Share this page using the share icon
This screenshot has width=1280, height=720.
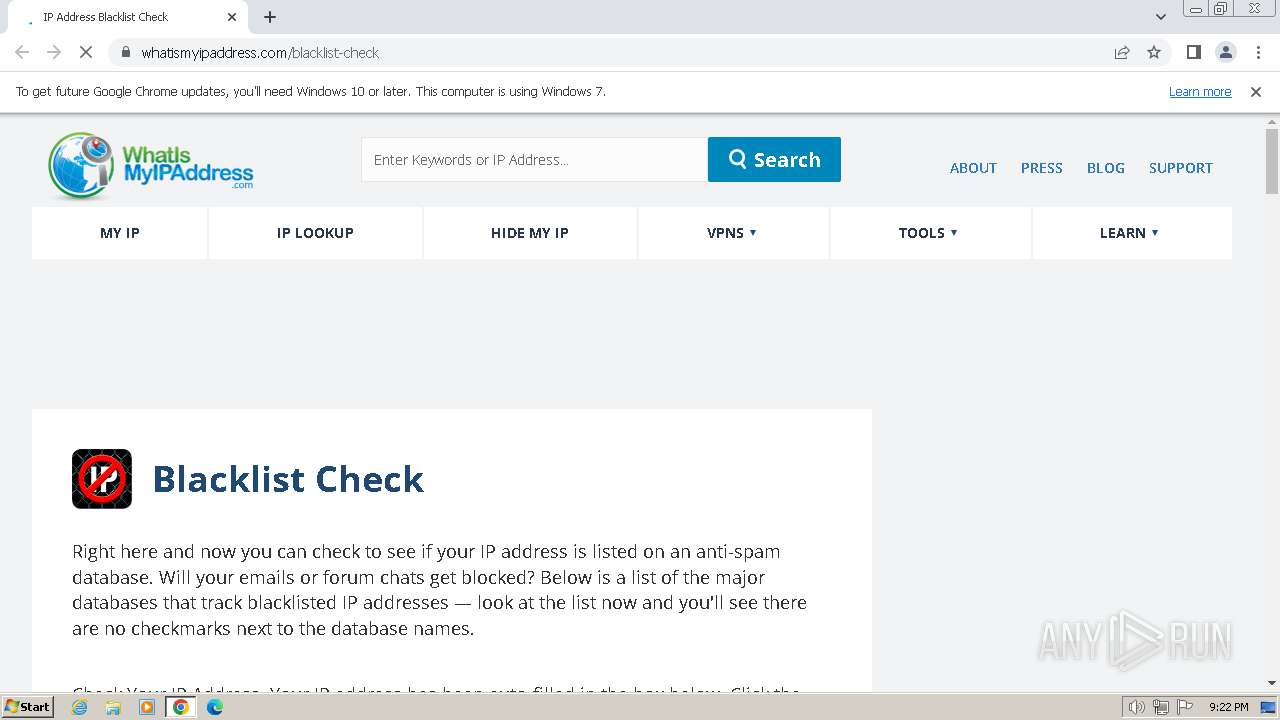pos(1122,52)
